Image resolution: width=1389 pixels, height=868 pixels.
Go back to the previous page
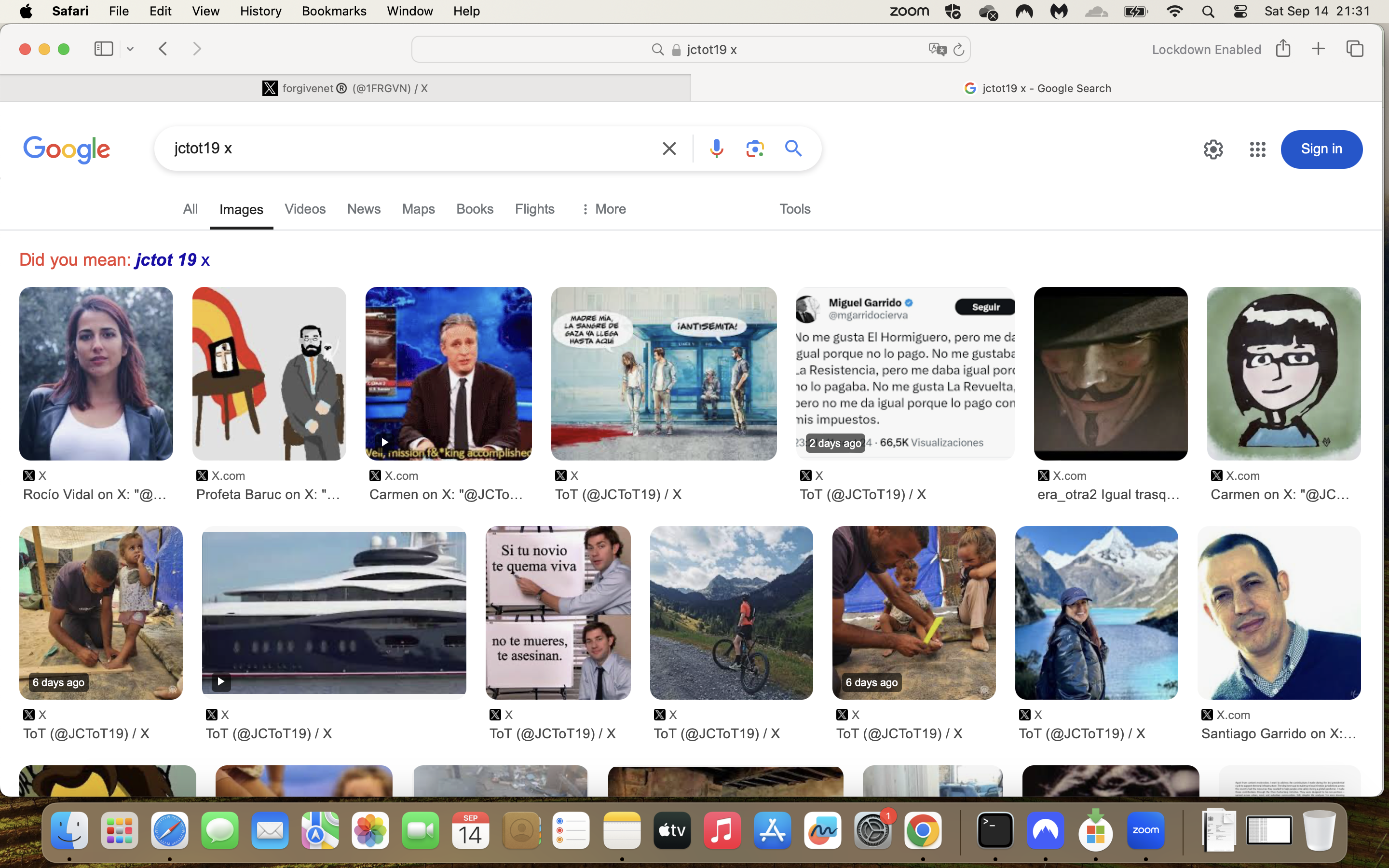tap(163, 49)
